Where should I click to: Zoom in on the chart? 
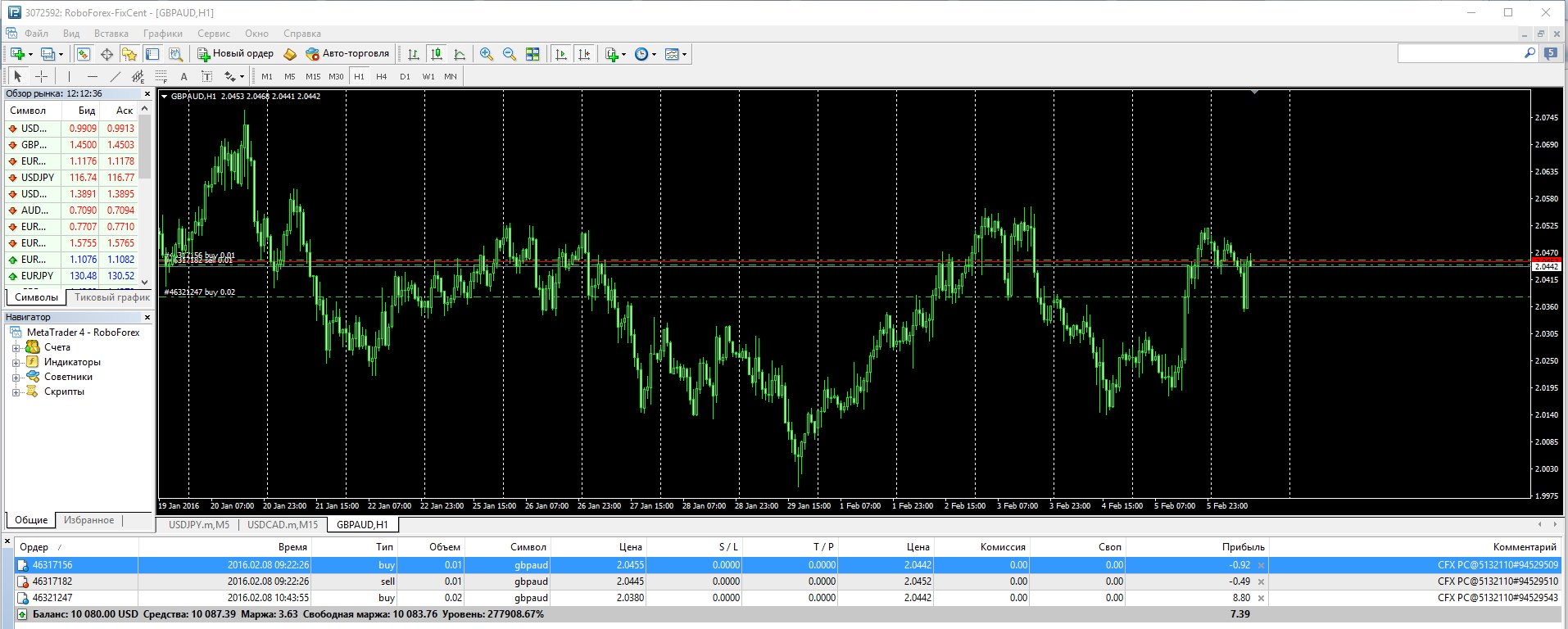tap(487, 54)
